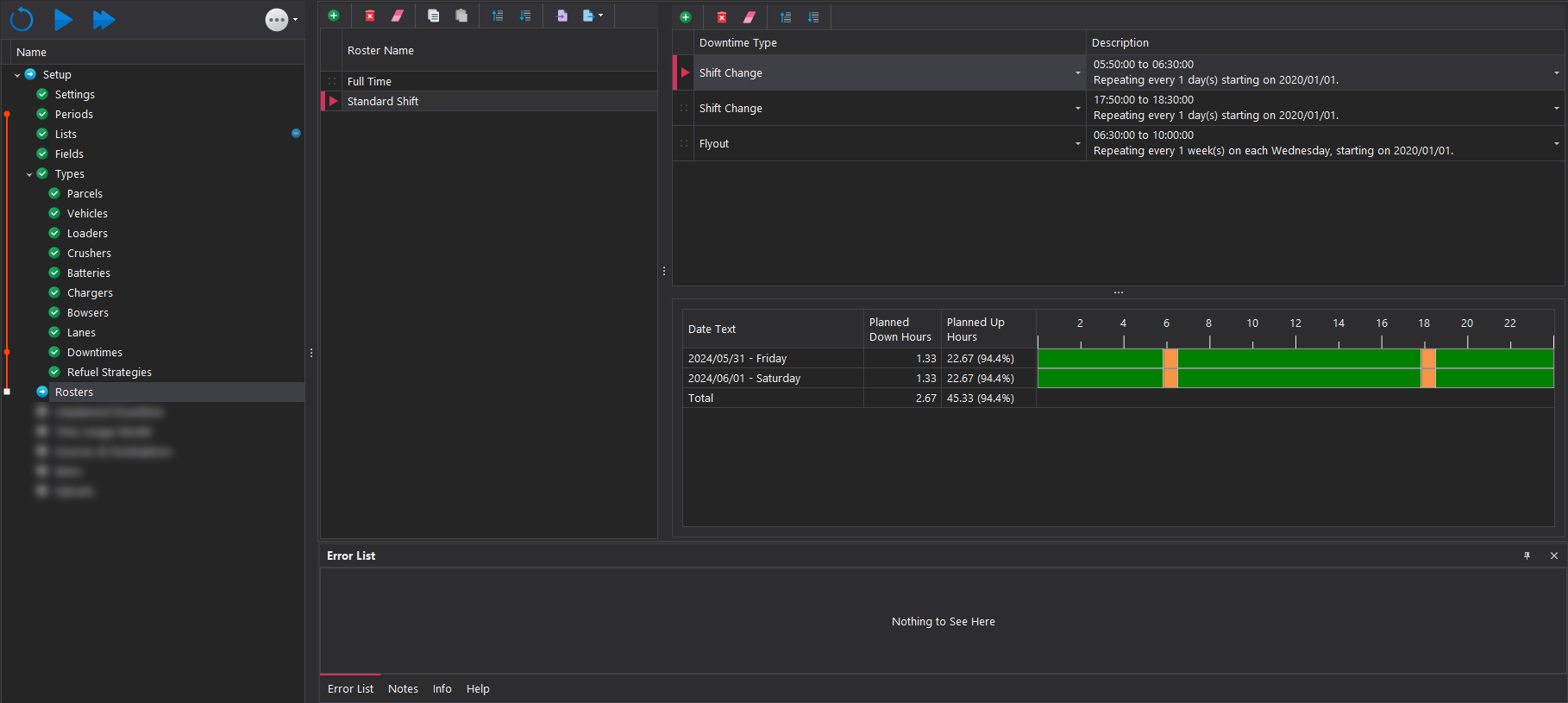The height and width of the screenshot is (703, 1568).
Task: Add a new downtime entry with green plus
Action: click(x=686, y=17)
